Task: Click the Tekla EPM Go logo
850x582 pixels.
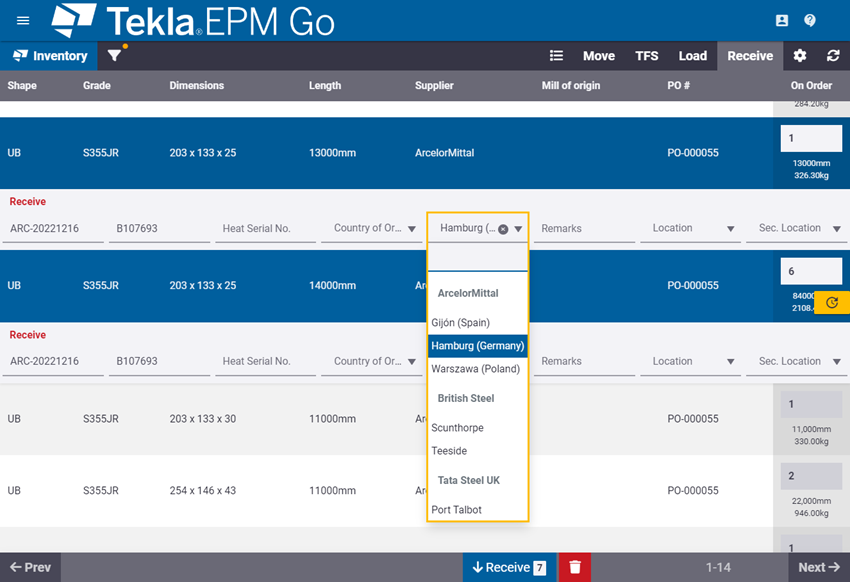Action: tap(193, 21)
